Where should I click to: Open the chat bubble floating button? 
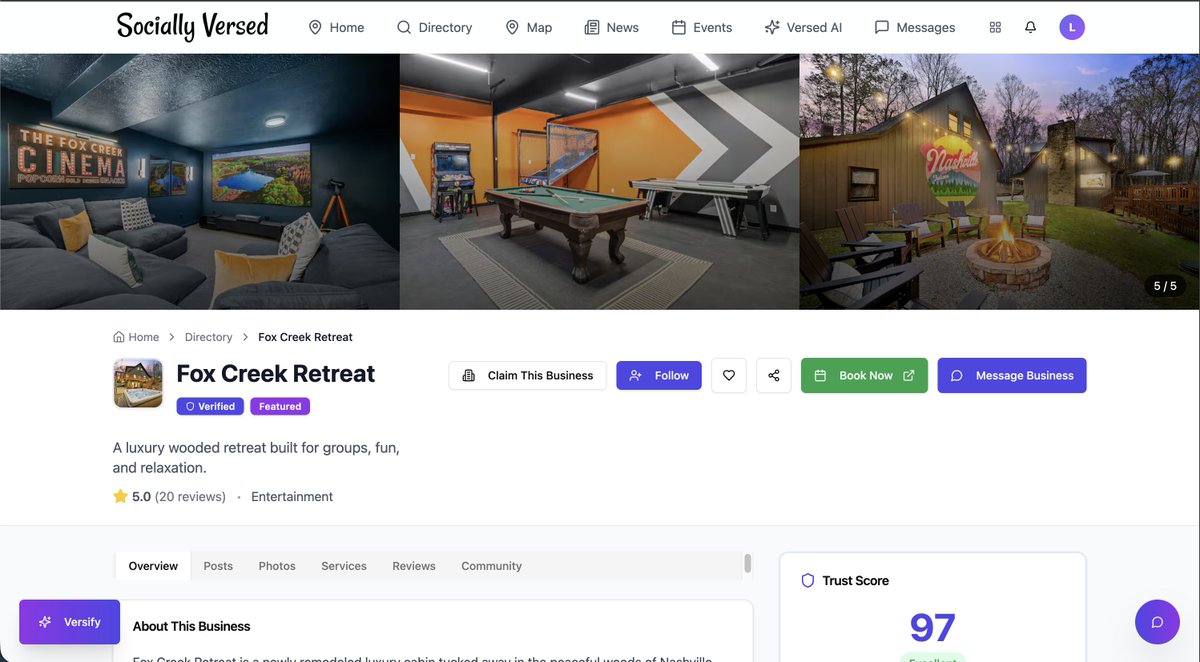[x=1157, y=622]
